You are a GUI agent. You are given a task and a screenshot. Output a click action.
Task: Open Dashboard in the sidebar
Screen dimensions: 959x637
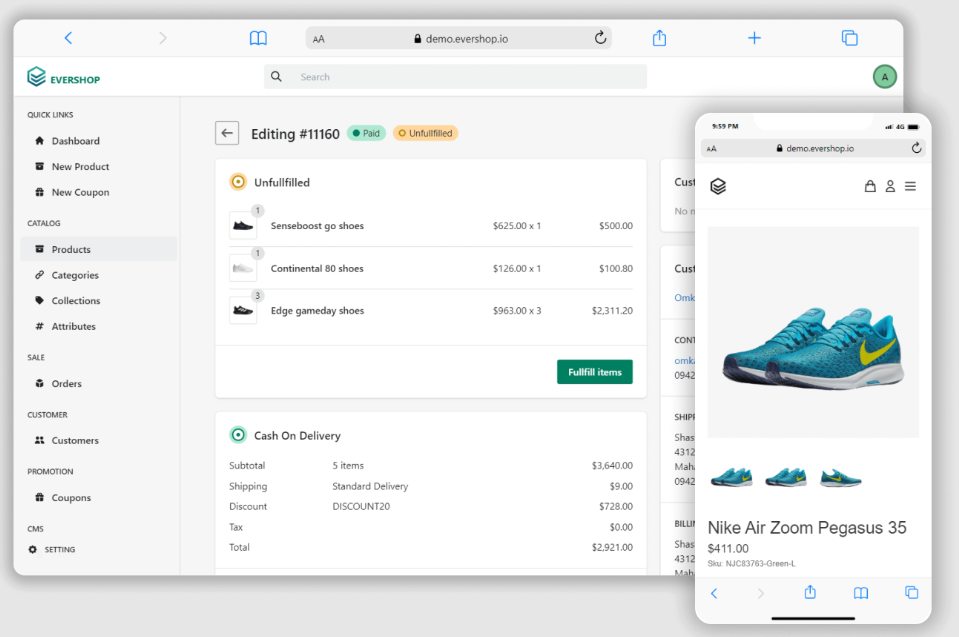pos(75,141)
